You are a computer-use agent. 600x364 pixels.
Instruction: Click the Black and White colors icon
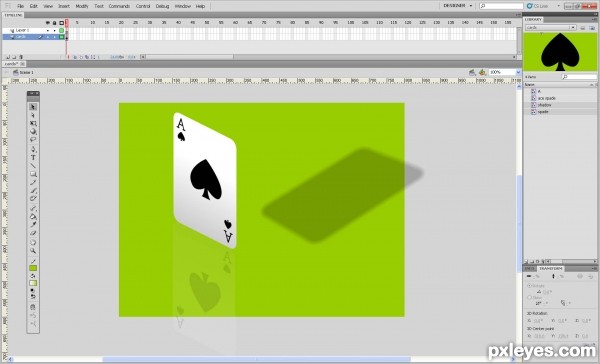[x=33, y=291]
